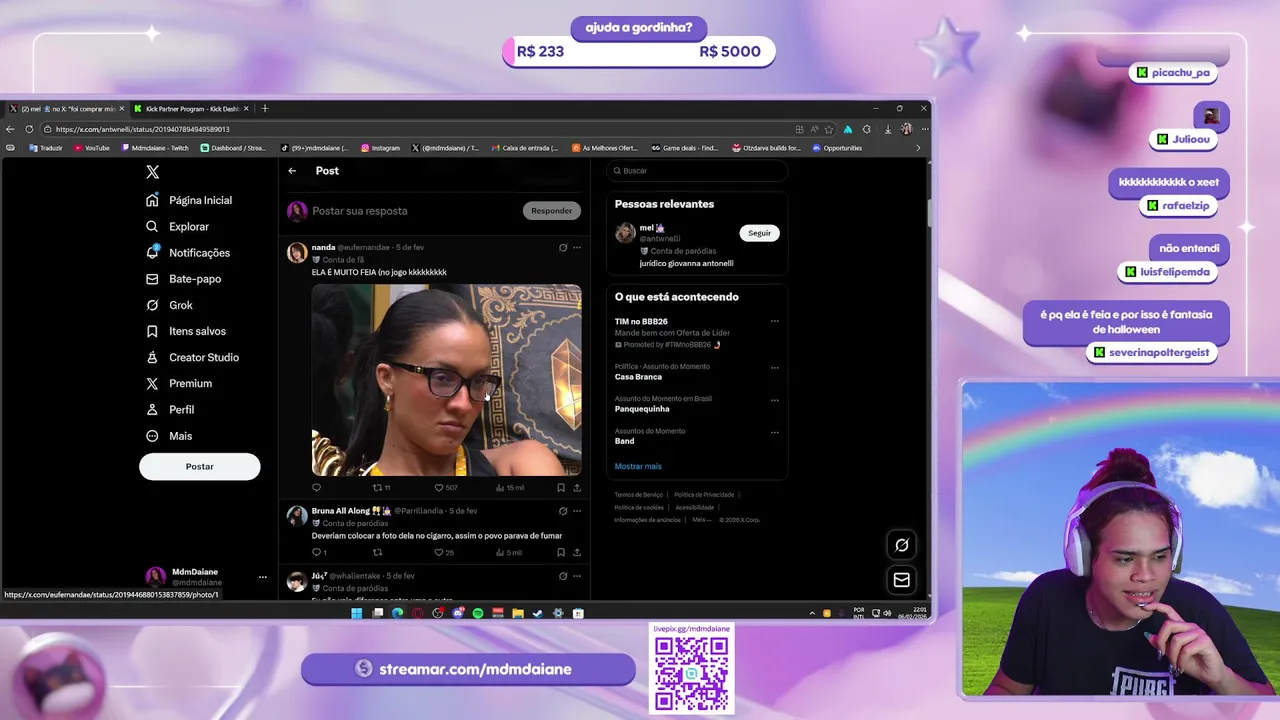Open Casa Branca trending topic

638,377
